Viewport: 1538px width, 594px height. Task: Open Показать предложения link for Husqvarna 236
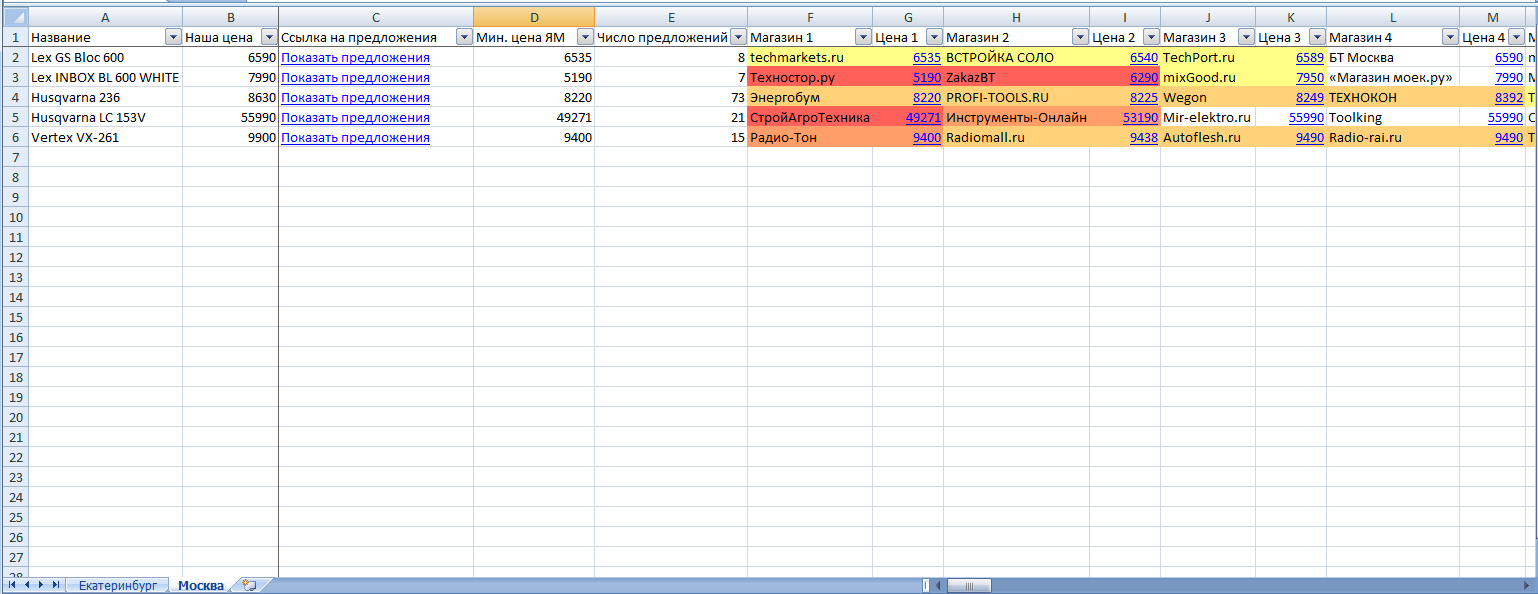point(355,97)
